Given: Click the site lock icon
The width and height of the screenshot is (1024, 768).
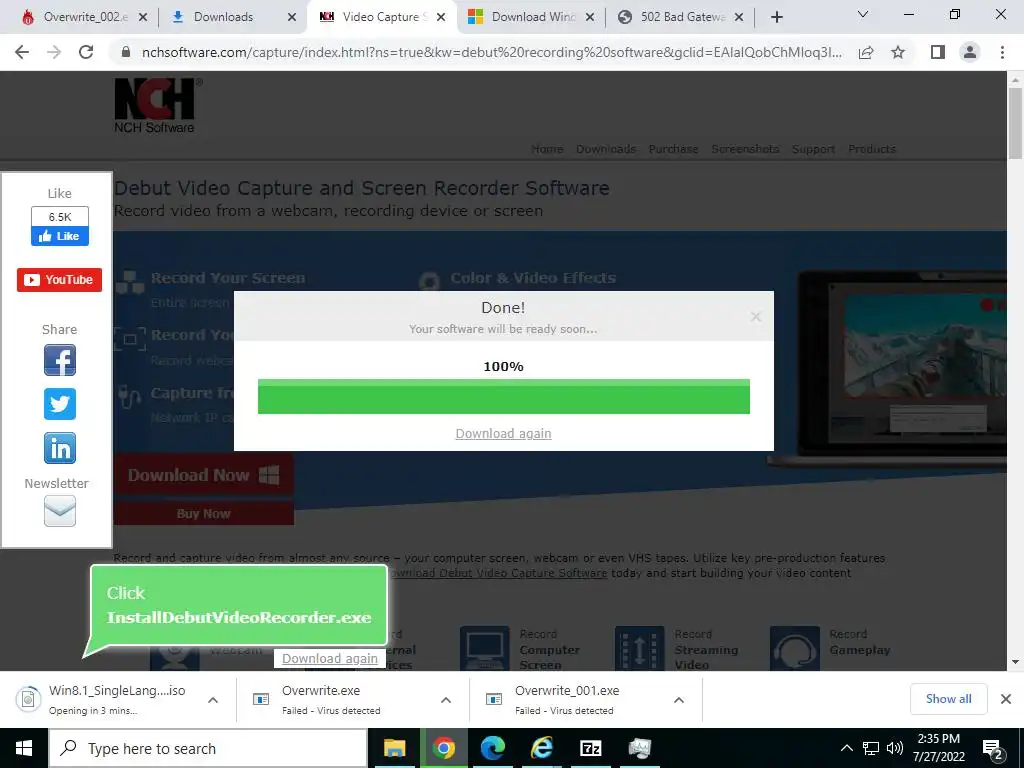Looking at the screenshot, I should 126,52.
